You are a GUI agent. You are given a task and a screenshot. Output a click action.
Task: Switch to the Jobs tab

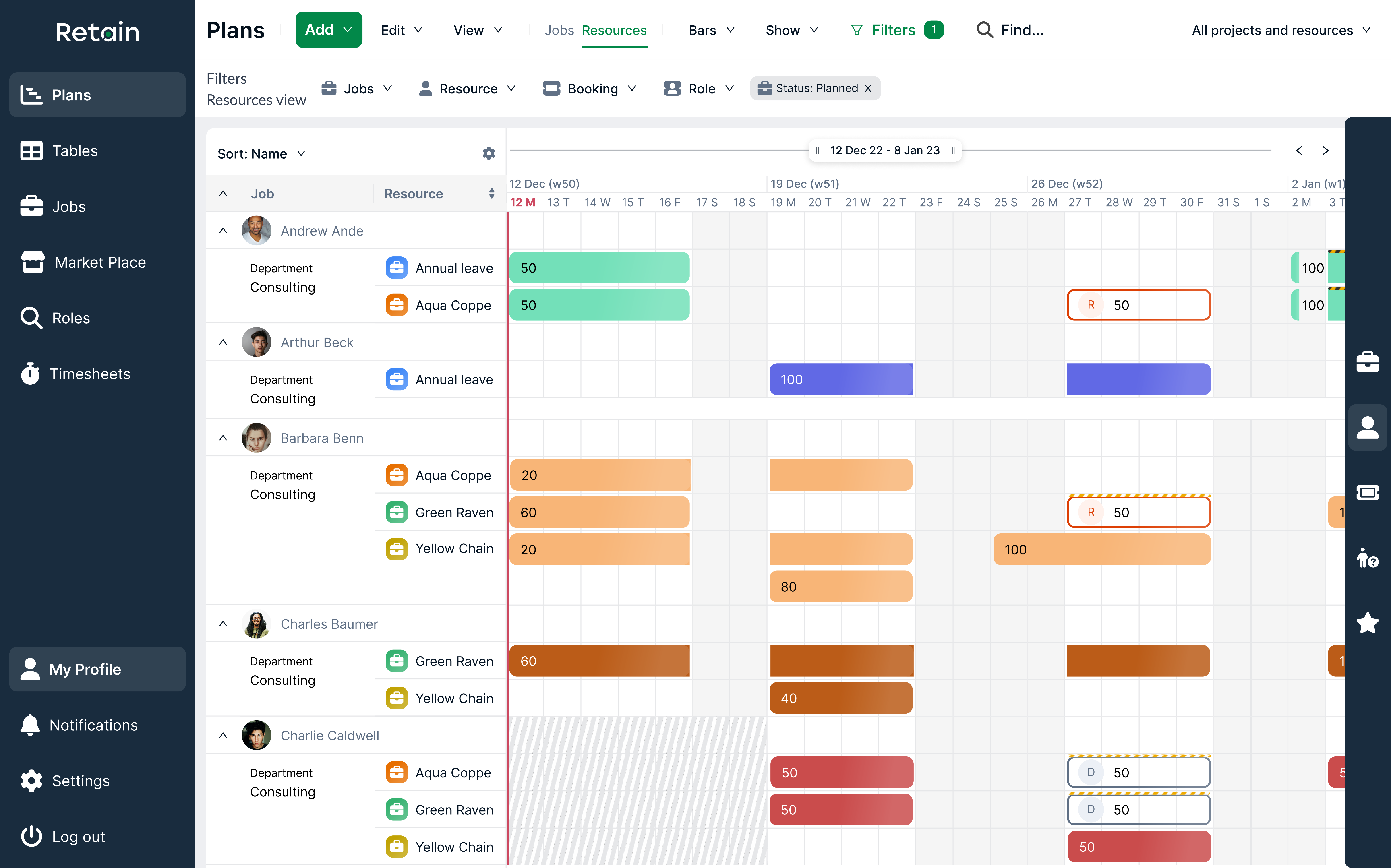coord(558,30)
